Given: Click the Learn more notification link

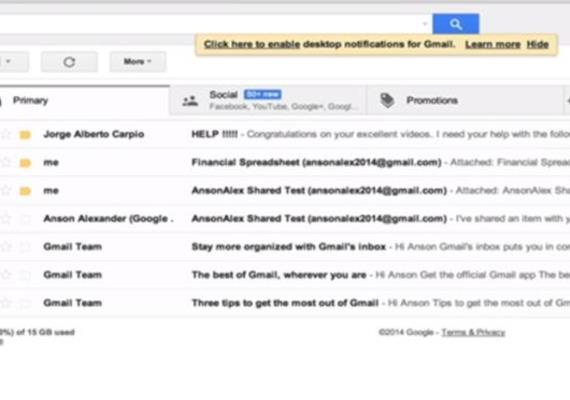Looking at the screenshot, I should coord(493,45).
